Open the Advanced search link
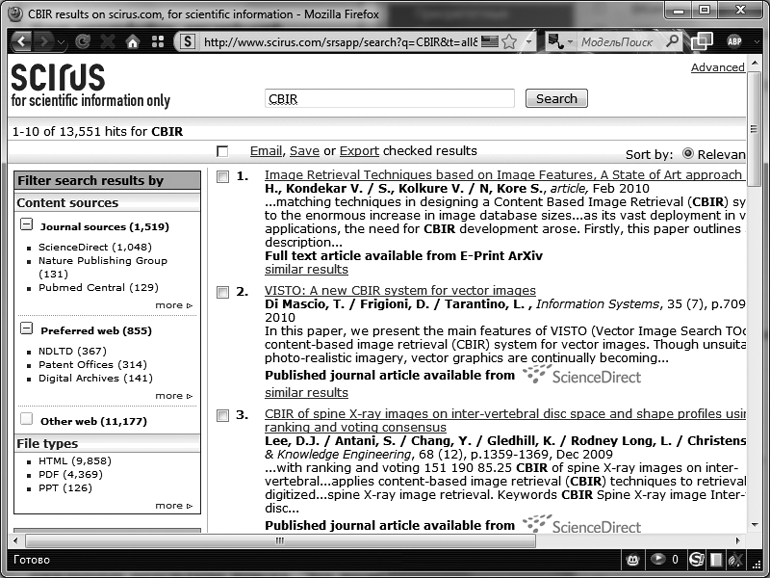This screenshot has height=578, width=770. [717, 68]
